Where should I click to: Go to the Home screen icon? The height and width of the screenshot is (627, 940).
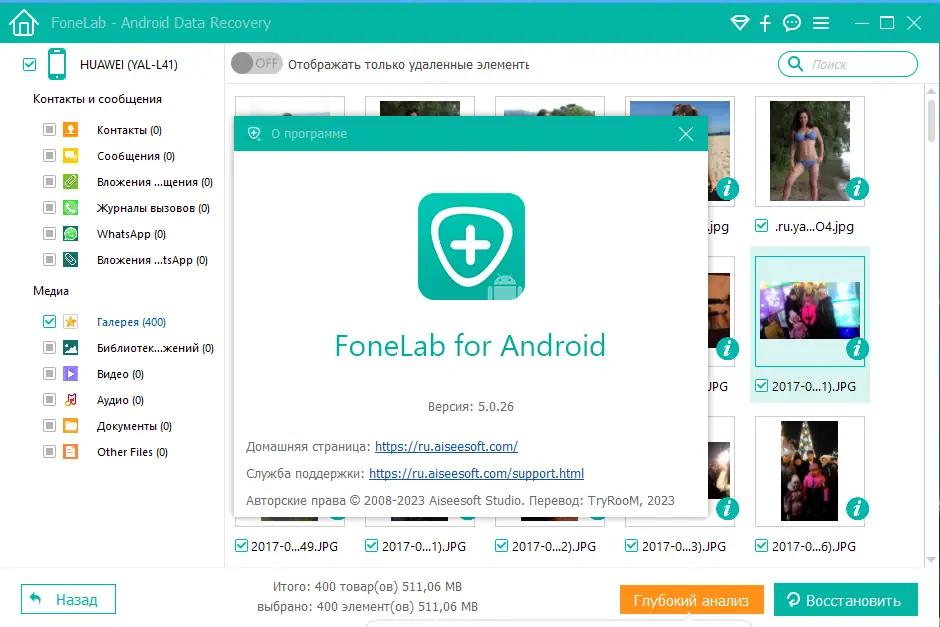tap(24, 23)
